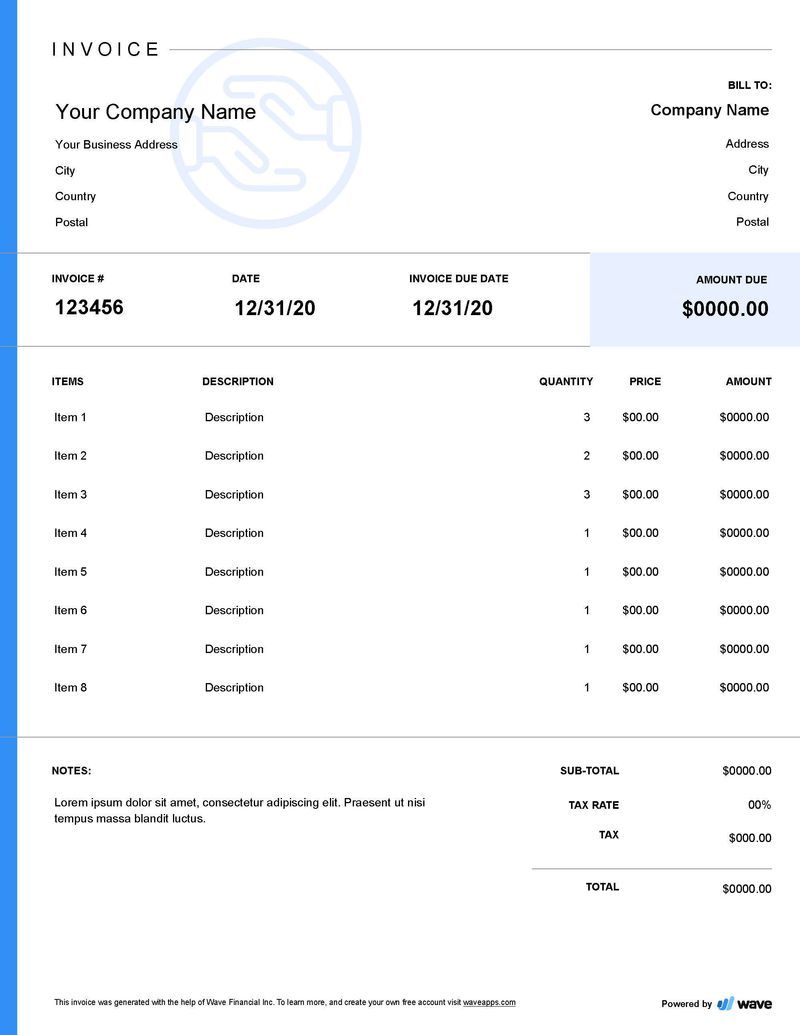800x1035 pixels.
Task: Click the DESCRIPTION column header
Action: click(238, 382)
